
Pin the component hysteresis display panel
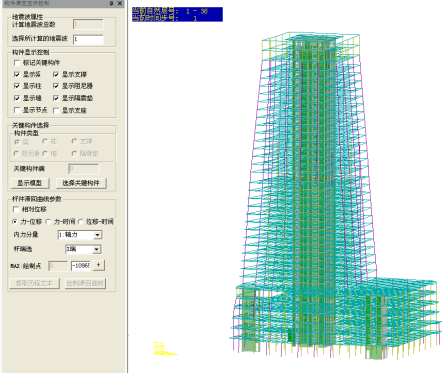(112, 3)
